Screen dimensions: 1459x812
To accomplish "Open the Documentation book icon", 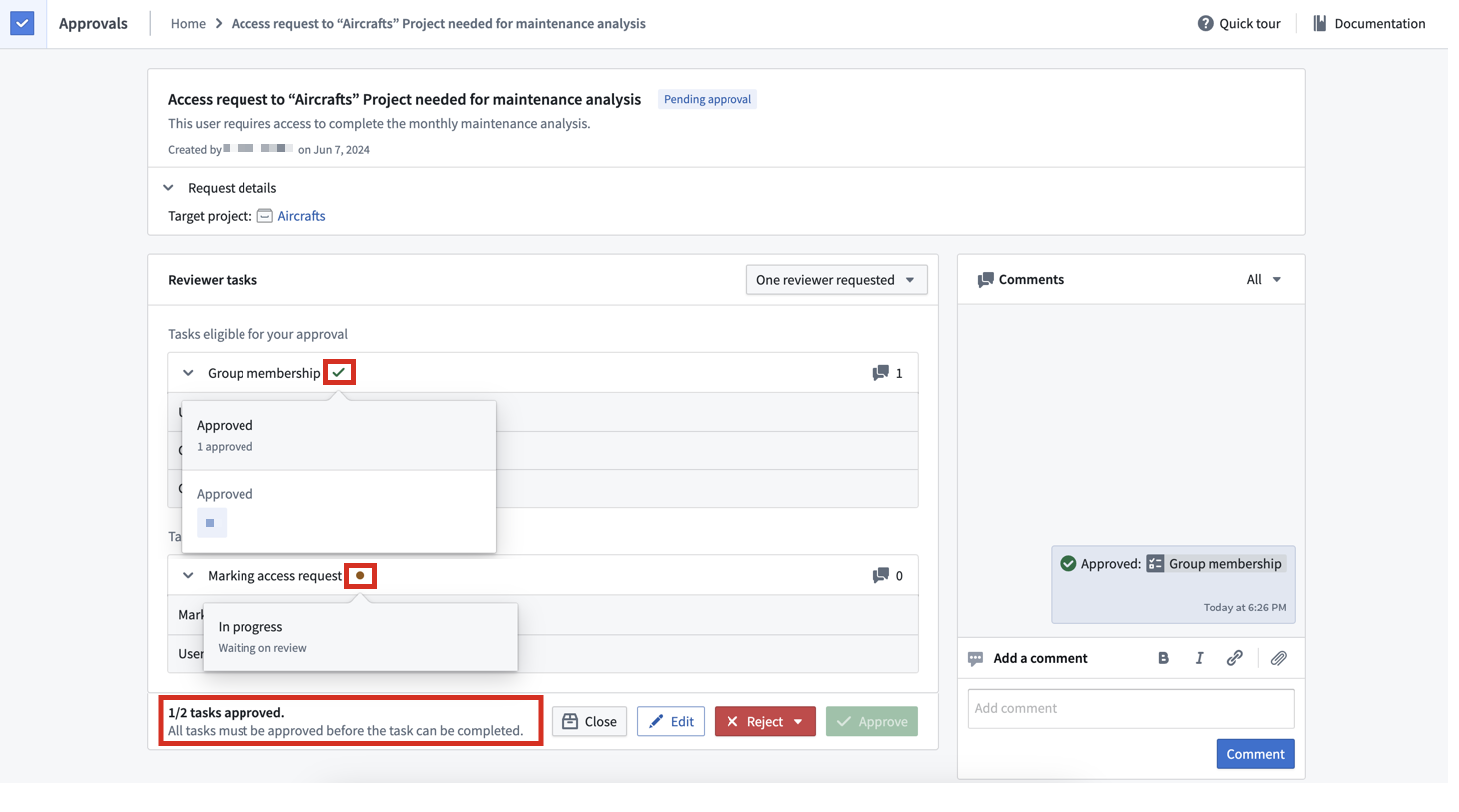I will pos(1319,23).
